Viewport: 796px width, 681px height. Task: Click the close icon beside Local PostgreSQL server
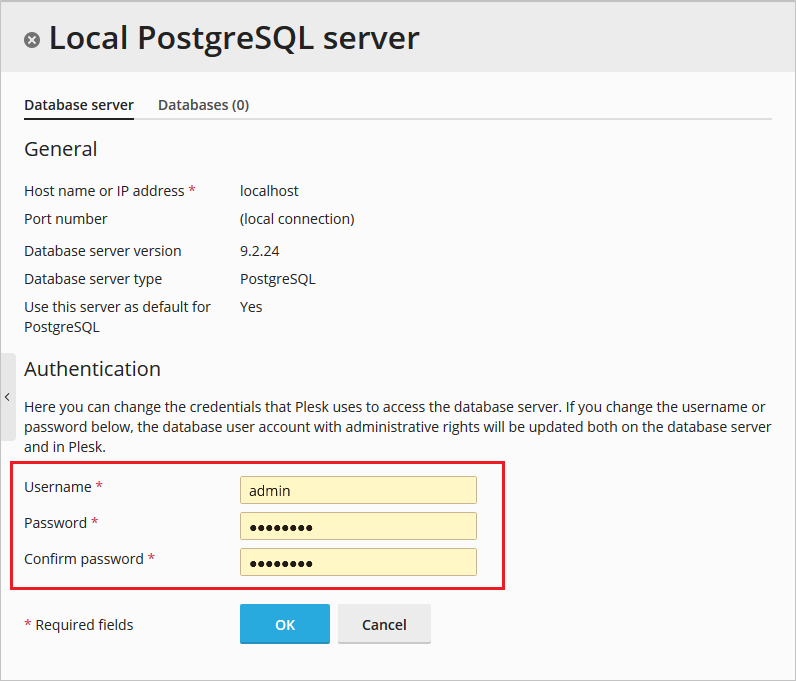click(32, 40)
